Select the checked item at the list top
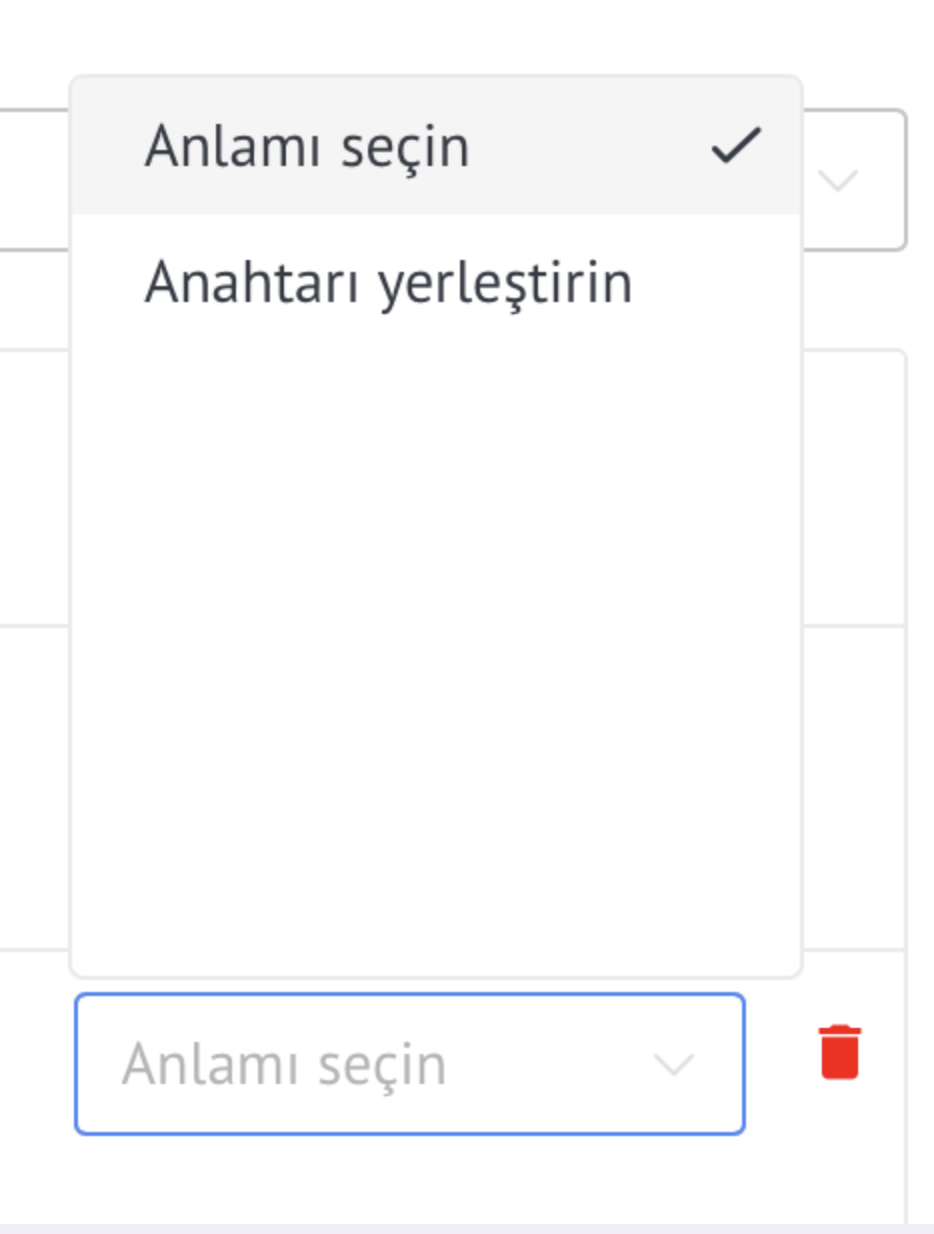Viewport: 934px width, 1234px height. [436, 146]
